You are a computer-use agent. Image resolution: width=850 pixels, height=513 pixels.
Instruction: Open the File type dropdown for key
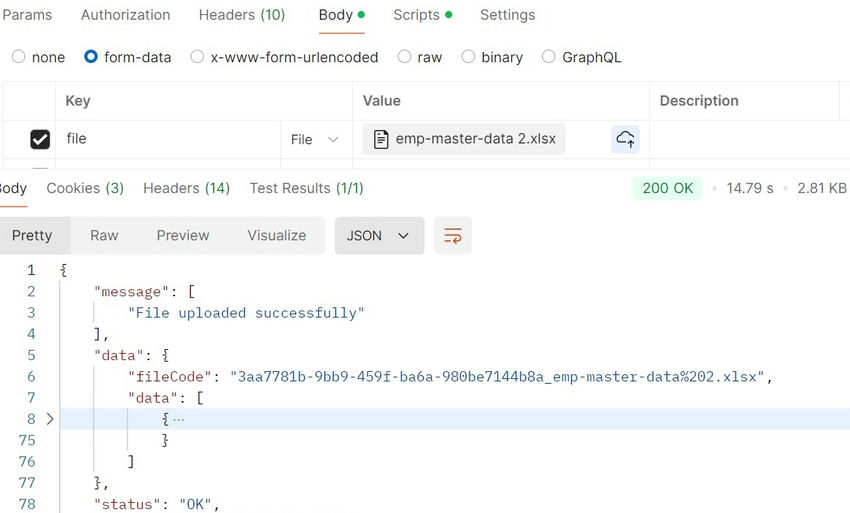point(314,139)
